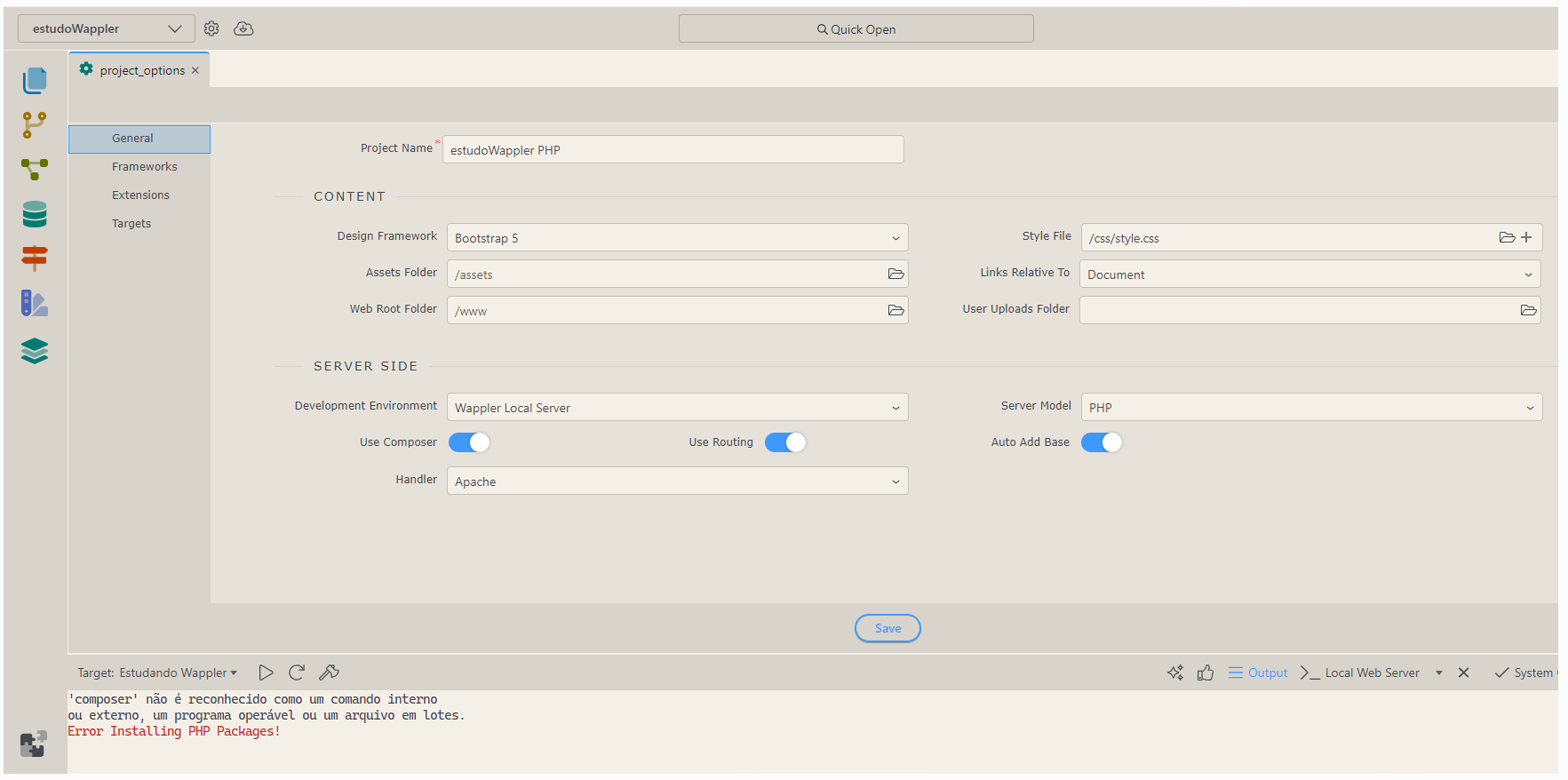Image resolution: width=1568 pixels, height=780 pixels.
Task: Click the hammer/tools icon in bottom toolbar
Action: [x=329, y=673]
